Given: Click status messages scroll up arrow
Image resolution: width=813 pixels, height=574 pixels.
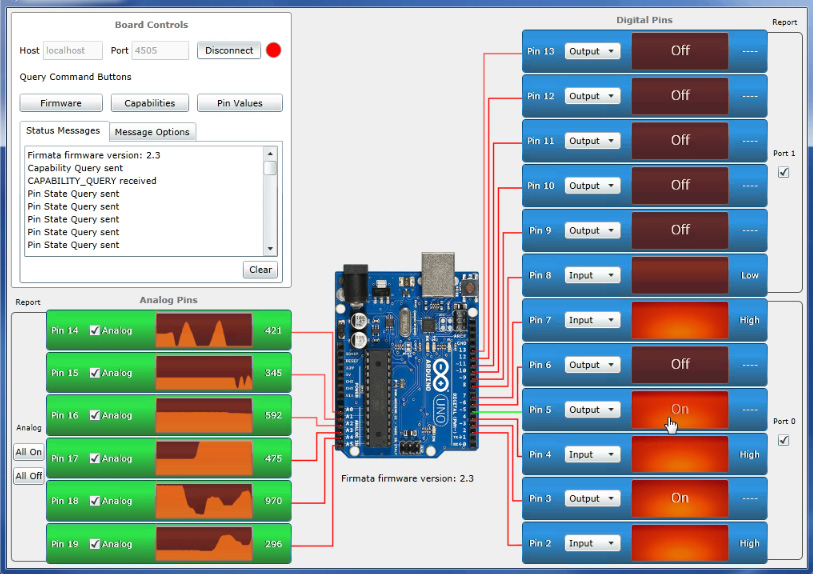Looking at the screenshot, I should (269, 154).
